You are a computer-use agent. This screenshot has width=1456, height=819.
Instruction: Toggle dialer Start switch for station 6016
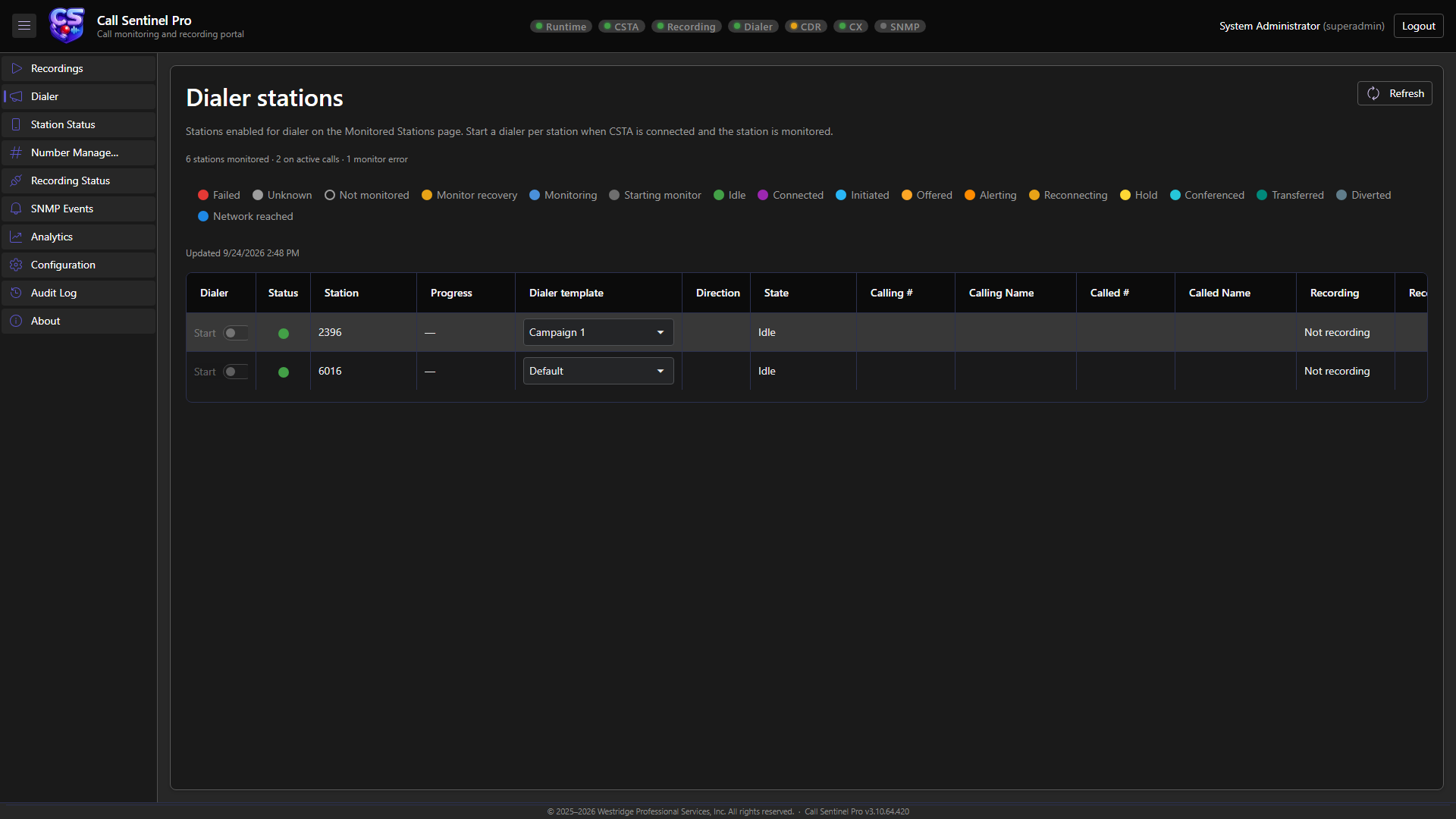click(236, 372)
